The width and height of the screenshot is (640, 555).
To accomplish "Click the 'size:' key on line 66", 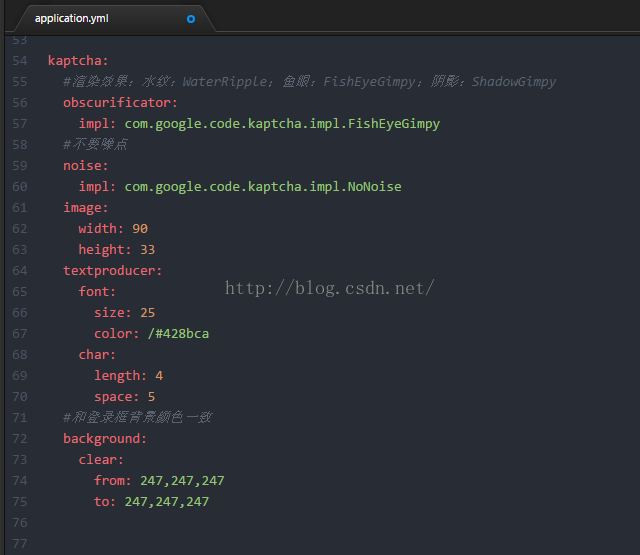I will [113, 313].
